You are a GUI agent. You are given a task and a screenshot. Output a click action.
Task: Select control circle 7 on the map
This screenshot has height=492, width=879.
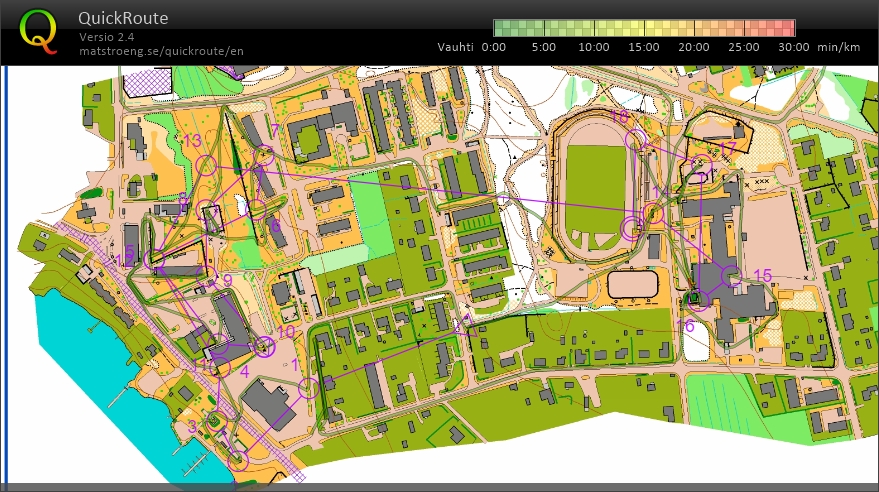pos(264,155)
